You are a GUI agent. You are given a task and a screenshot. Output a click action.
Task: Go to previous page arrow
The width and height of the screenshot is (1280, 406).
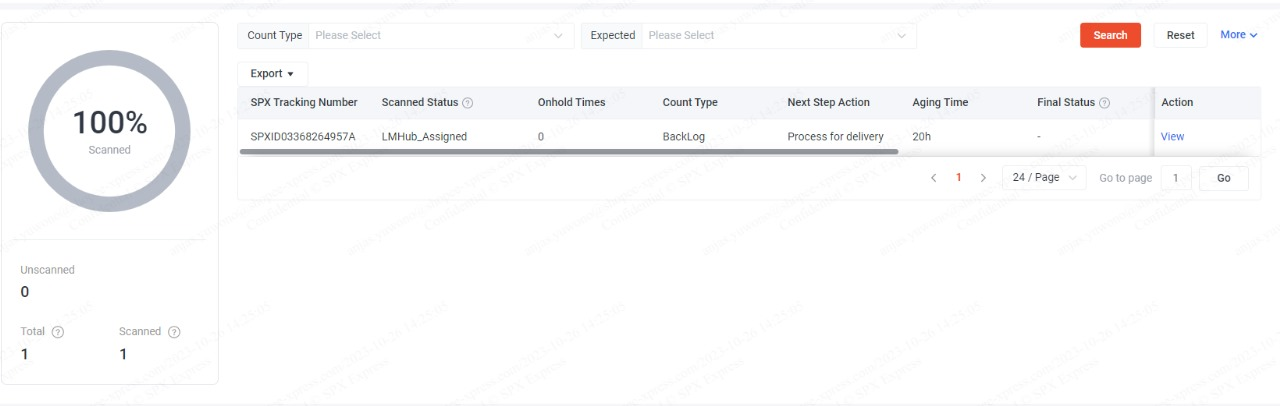pos(933,178)
